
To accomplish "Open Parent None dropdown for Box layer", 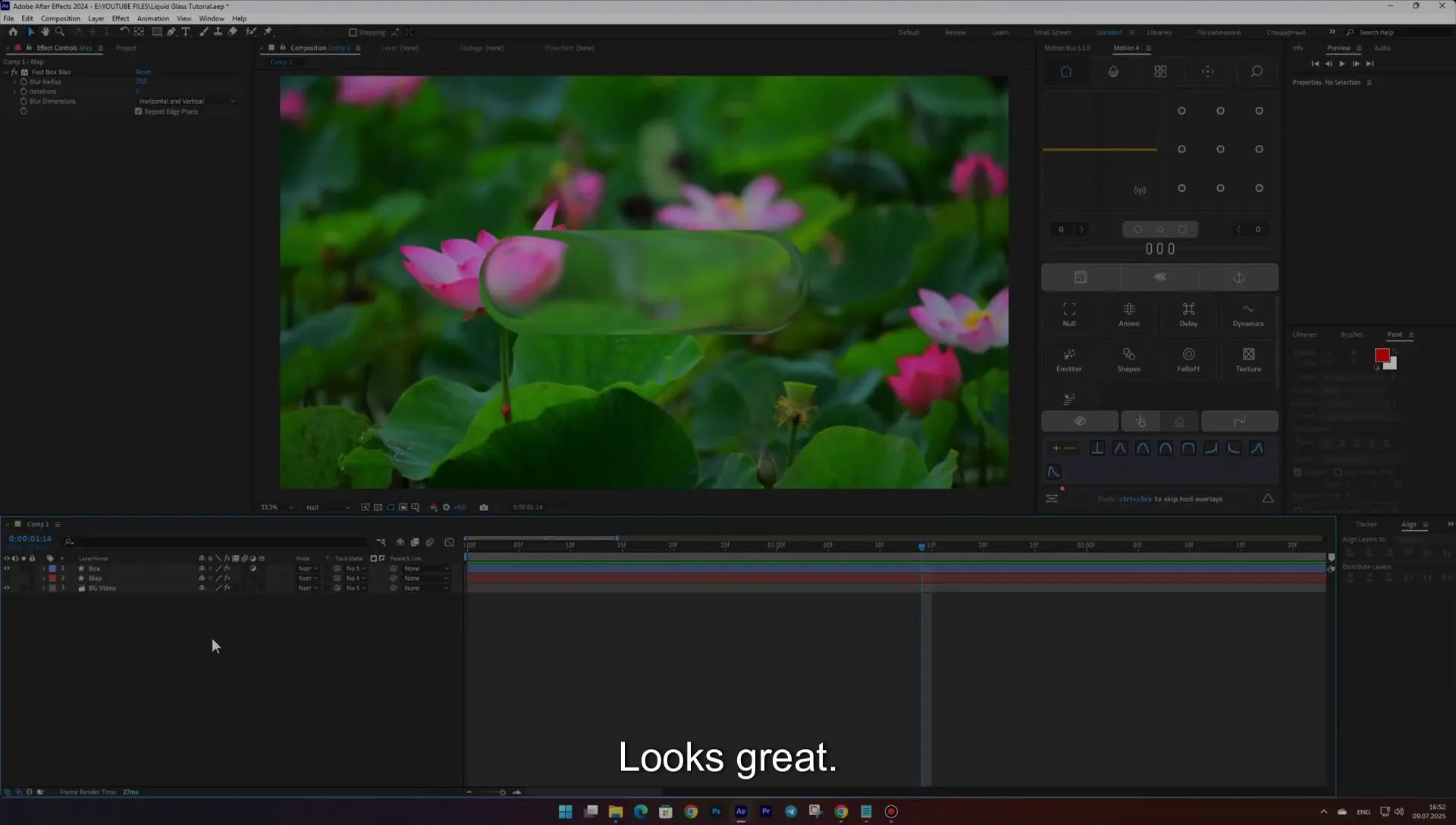I will click(426, 569).
